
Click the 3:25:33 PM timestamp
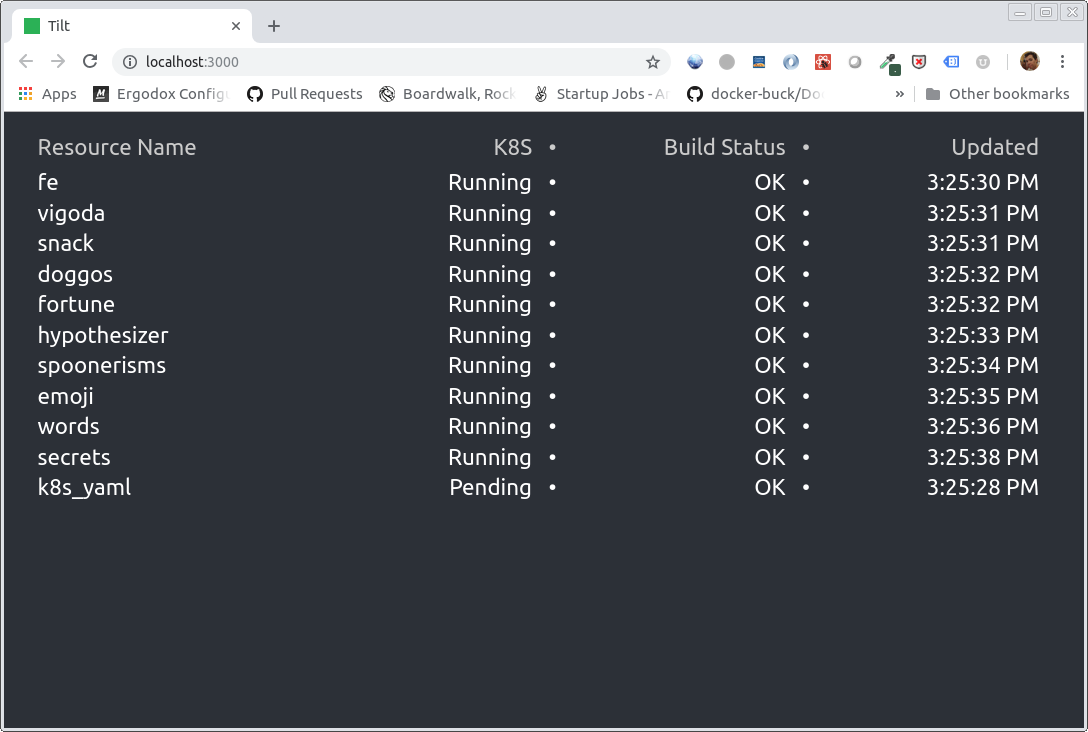pyautogui.click(x=983, y=335)
